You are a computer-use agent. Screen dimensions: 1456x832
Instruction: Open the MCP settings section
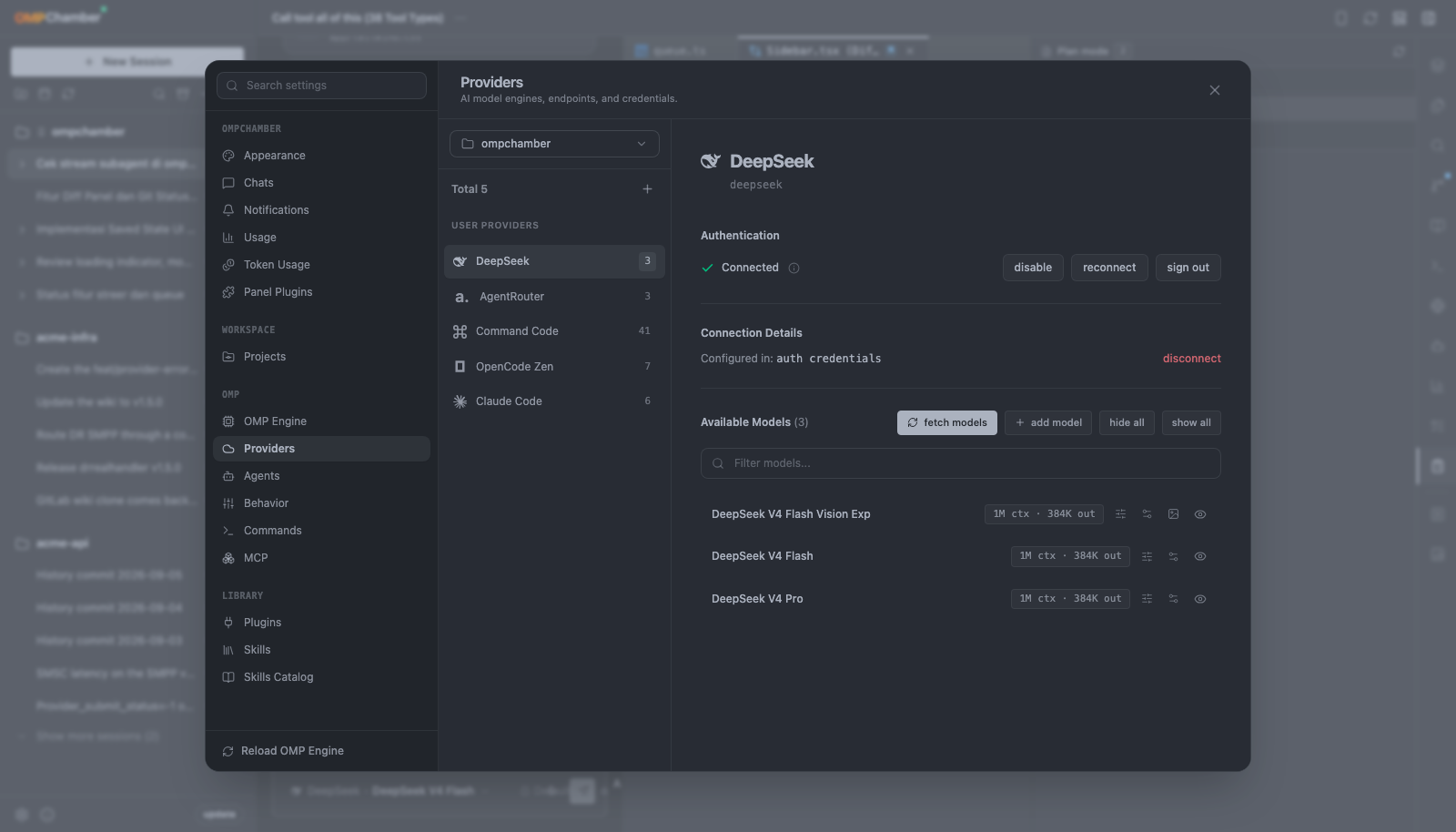point(321,558)
